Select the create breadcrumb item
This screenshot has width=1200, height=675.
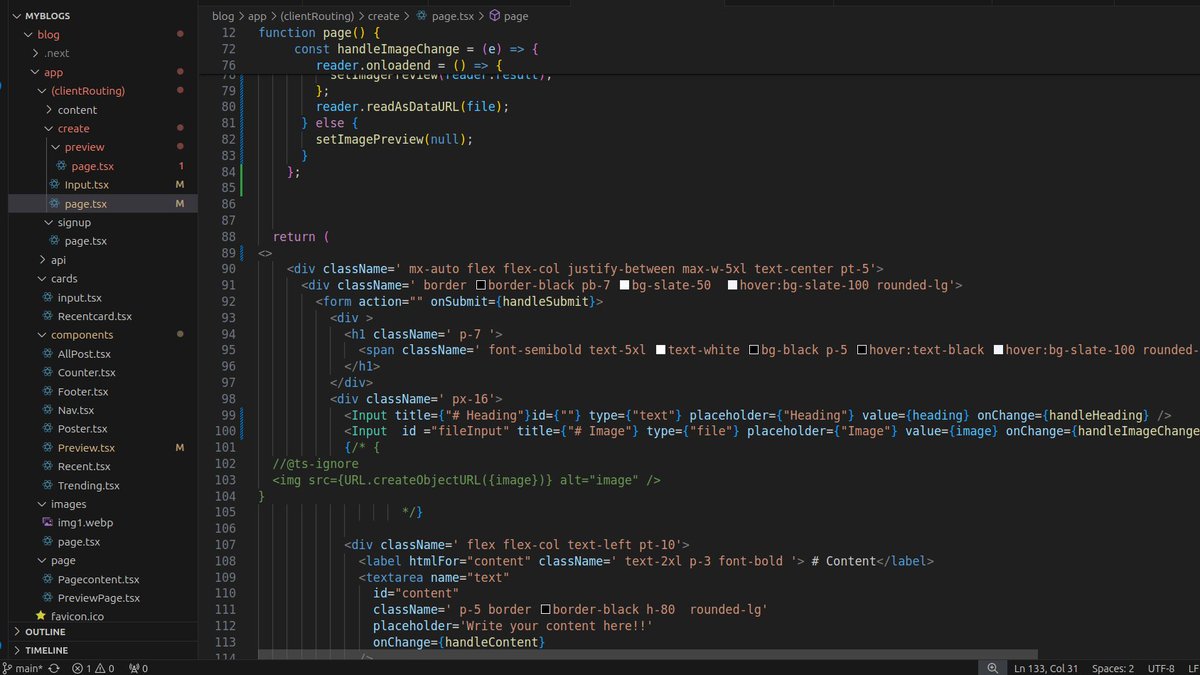pyautogui.click(x=383, y=15)
